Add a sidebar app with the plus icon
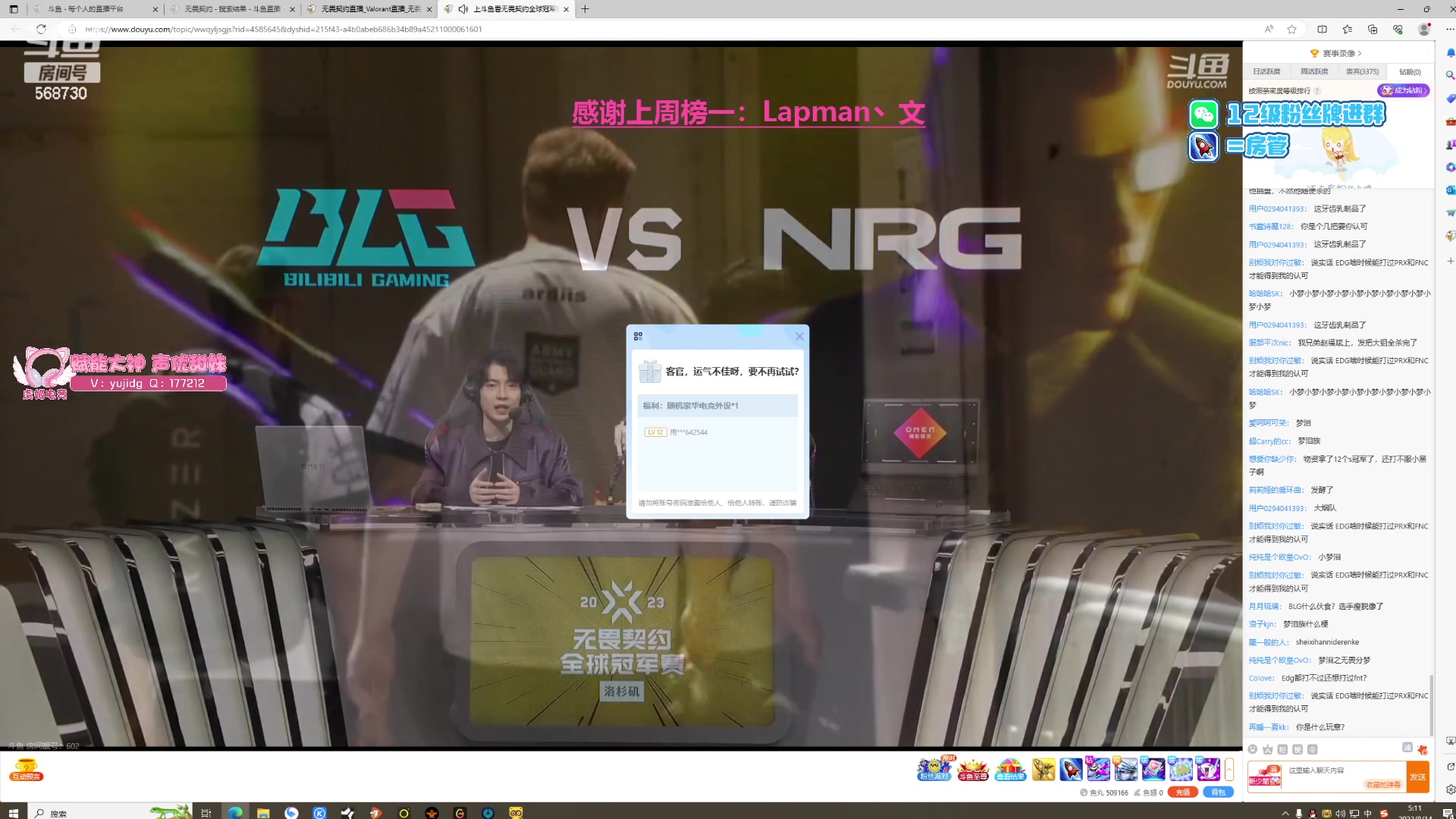 click(x=1450, y=261)
